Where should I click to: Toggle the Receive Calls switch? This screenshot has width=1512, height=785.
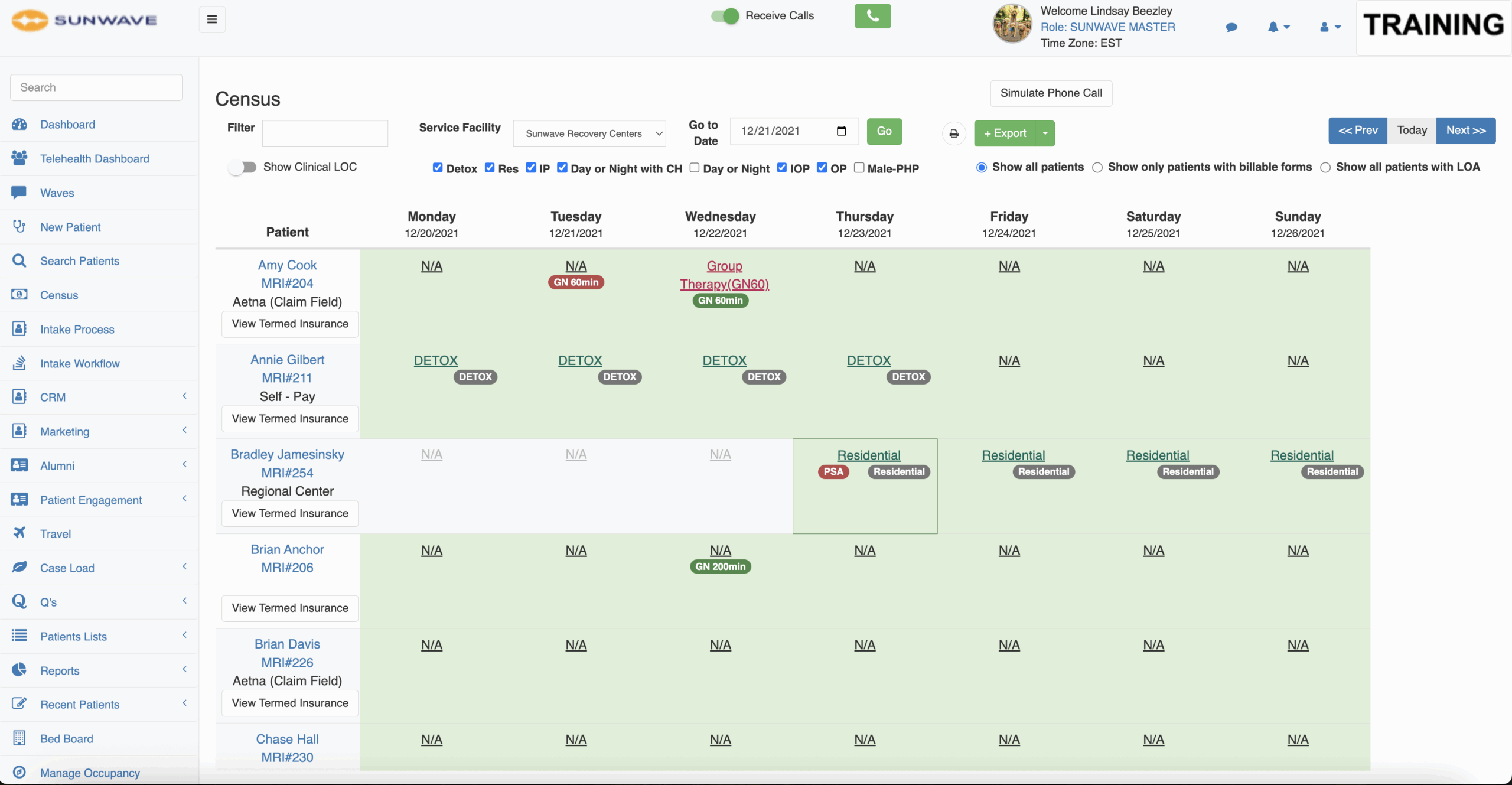pos(725,16)
